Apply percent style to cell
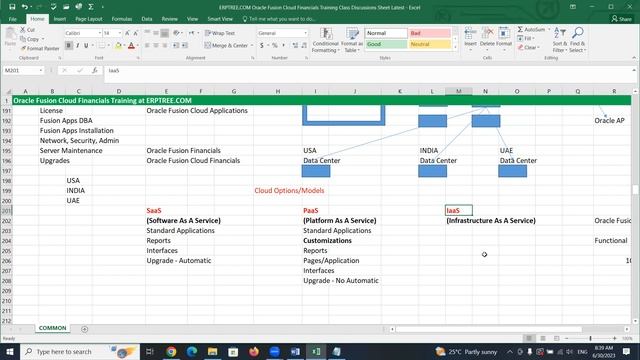The height and width of the screenshot is (360, 640). point(275,45)
